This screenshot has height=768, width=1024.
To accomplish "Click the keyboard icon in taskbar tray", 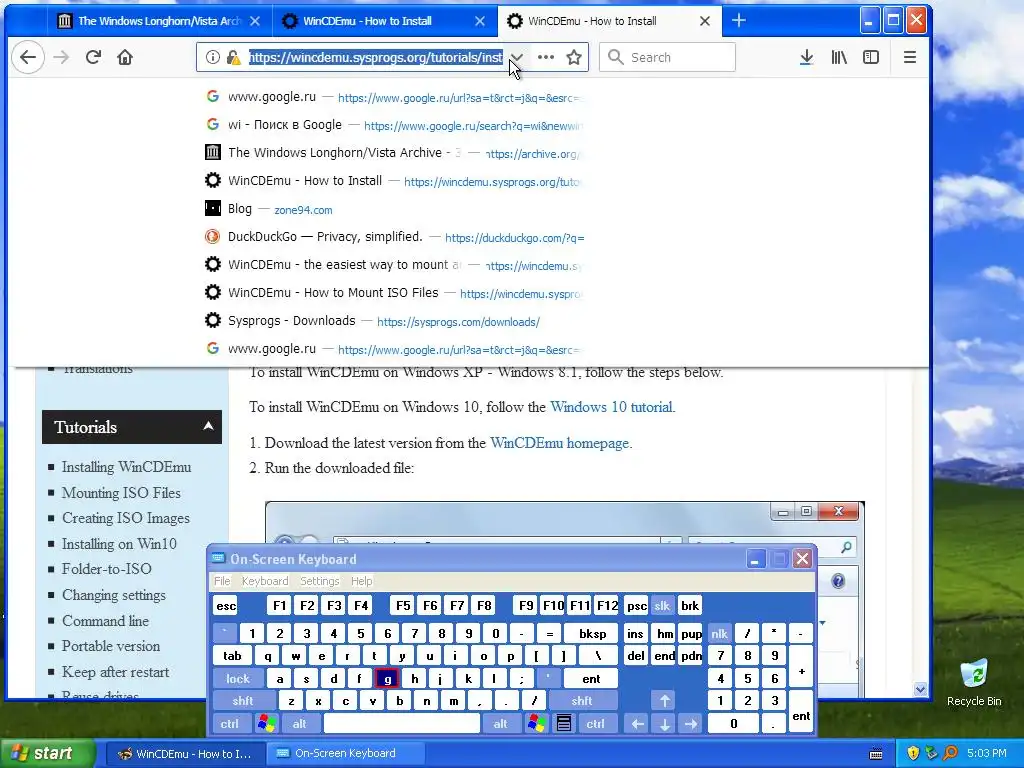I will 876,754.
